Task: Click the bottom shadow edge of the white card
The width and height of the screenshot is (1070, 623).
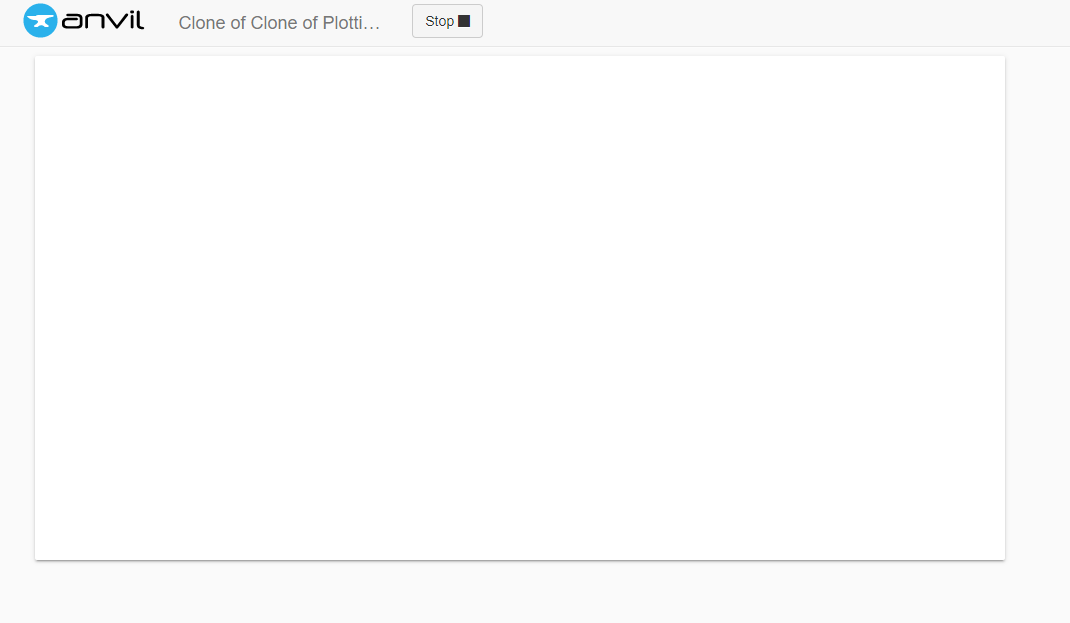Action: [520, 560]
